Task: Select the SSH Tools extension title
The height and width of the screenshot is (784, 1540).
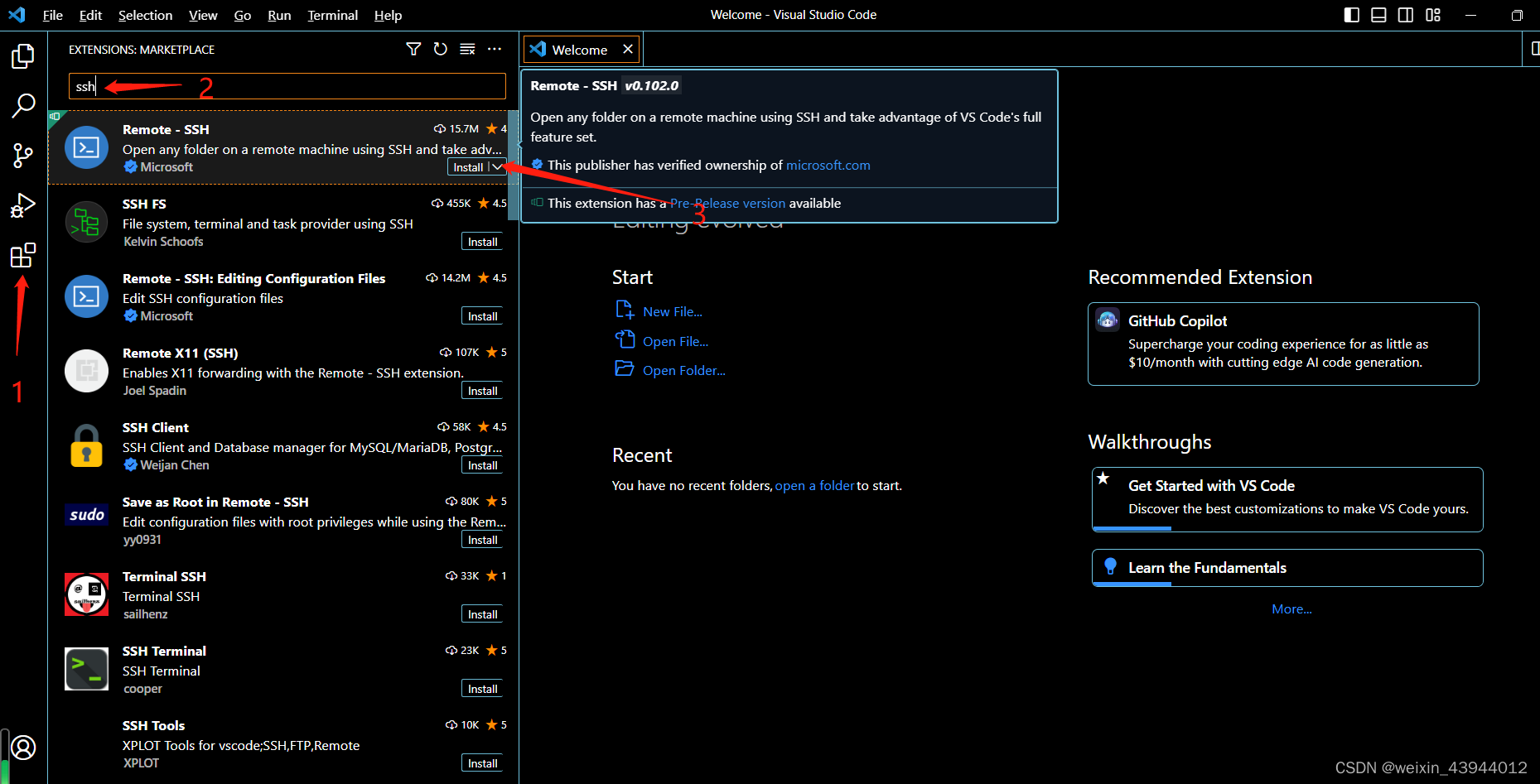Action: point(153,725)
